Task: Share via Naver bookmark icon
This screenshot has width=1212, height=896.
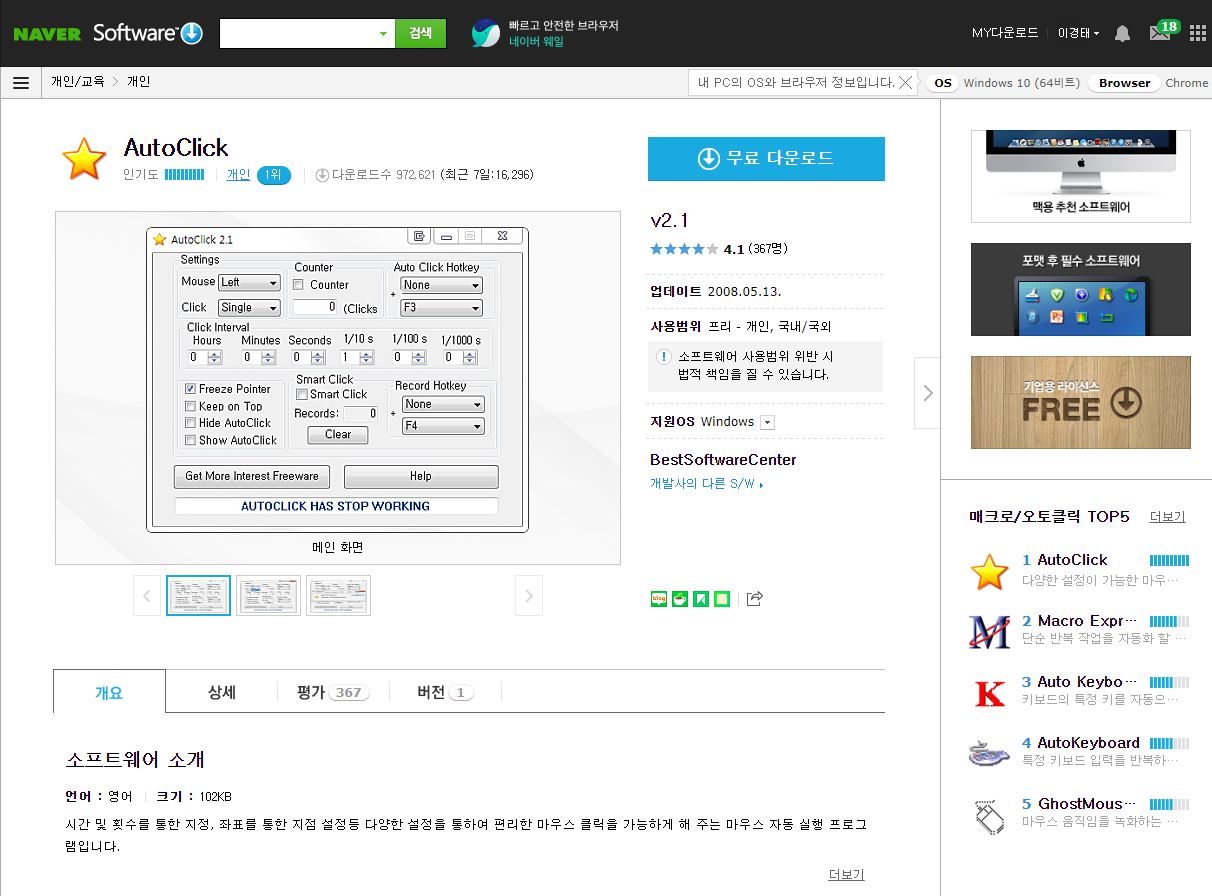Action: pos(701,599)
